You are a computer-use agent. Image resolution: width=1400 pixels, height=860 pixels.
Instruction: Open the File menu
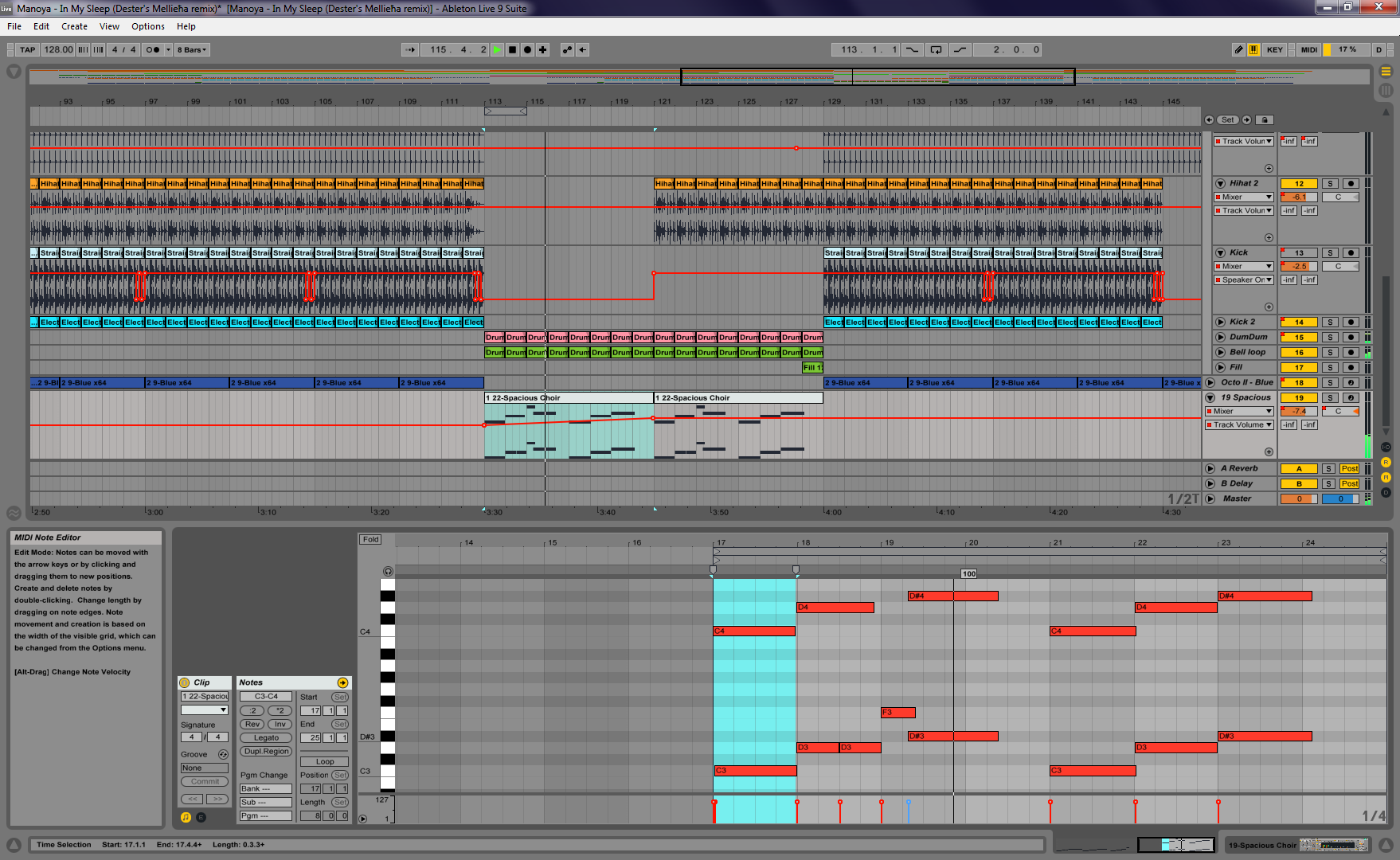pos(14,26)
